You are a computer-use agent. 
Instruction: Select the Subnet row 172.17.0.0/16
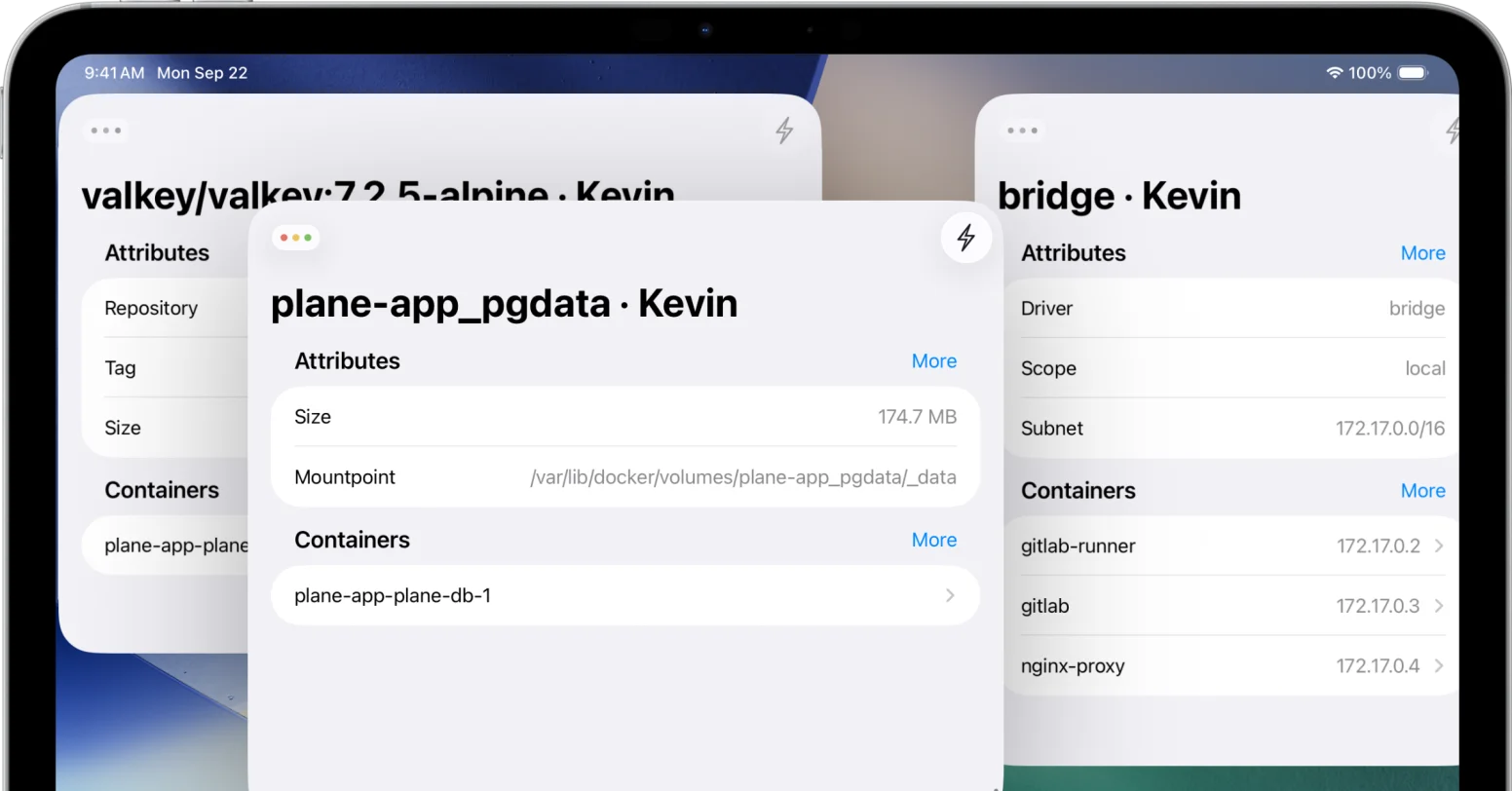tap(1231, 429)
